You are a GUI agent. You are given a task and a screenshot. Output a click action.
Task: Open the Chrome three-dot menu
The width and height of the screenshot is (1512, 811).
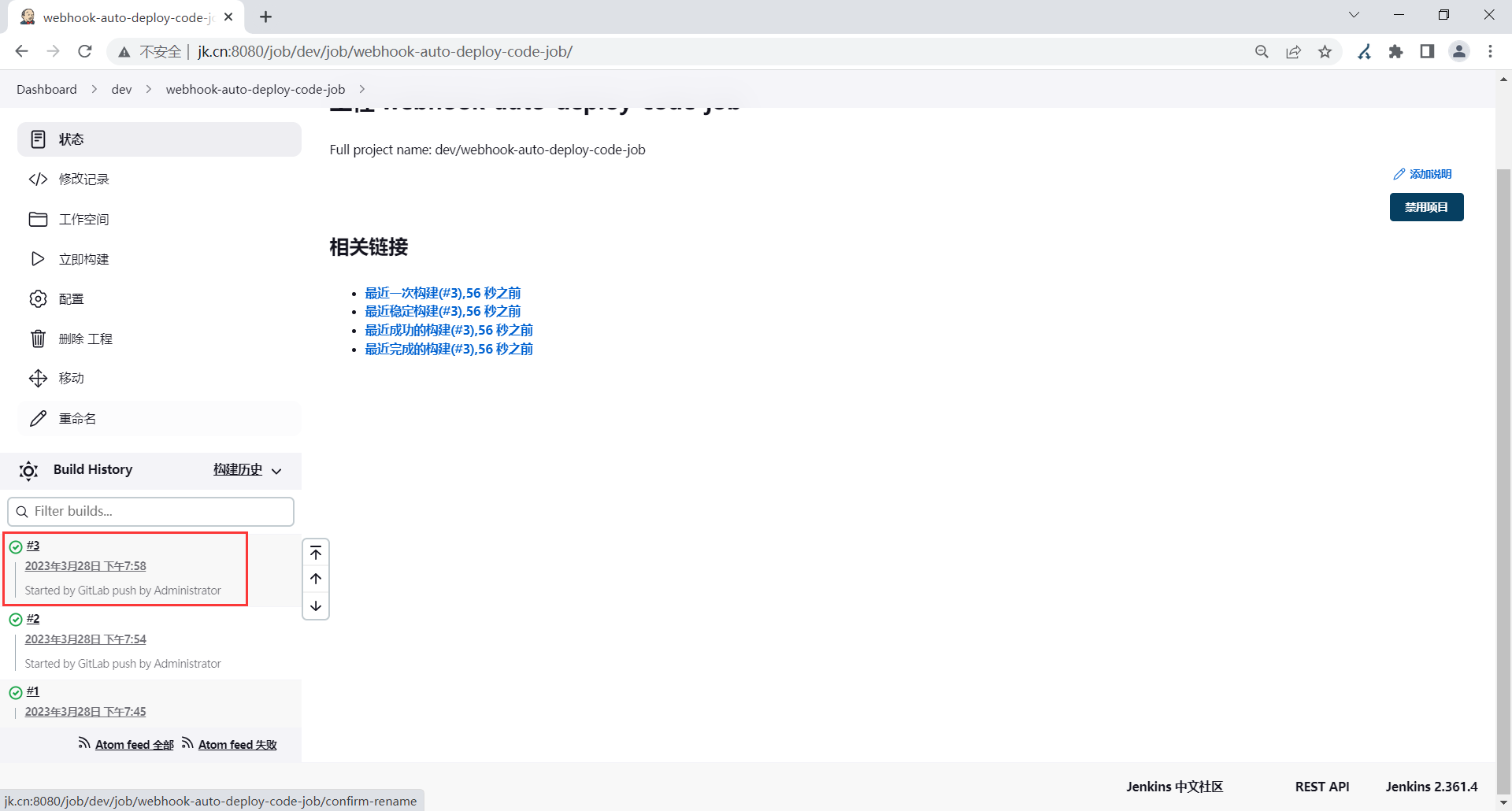1491,52
